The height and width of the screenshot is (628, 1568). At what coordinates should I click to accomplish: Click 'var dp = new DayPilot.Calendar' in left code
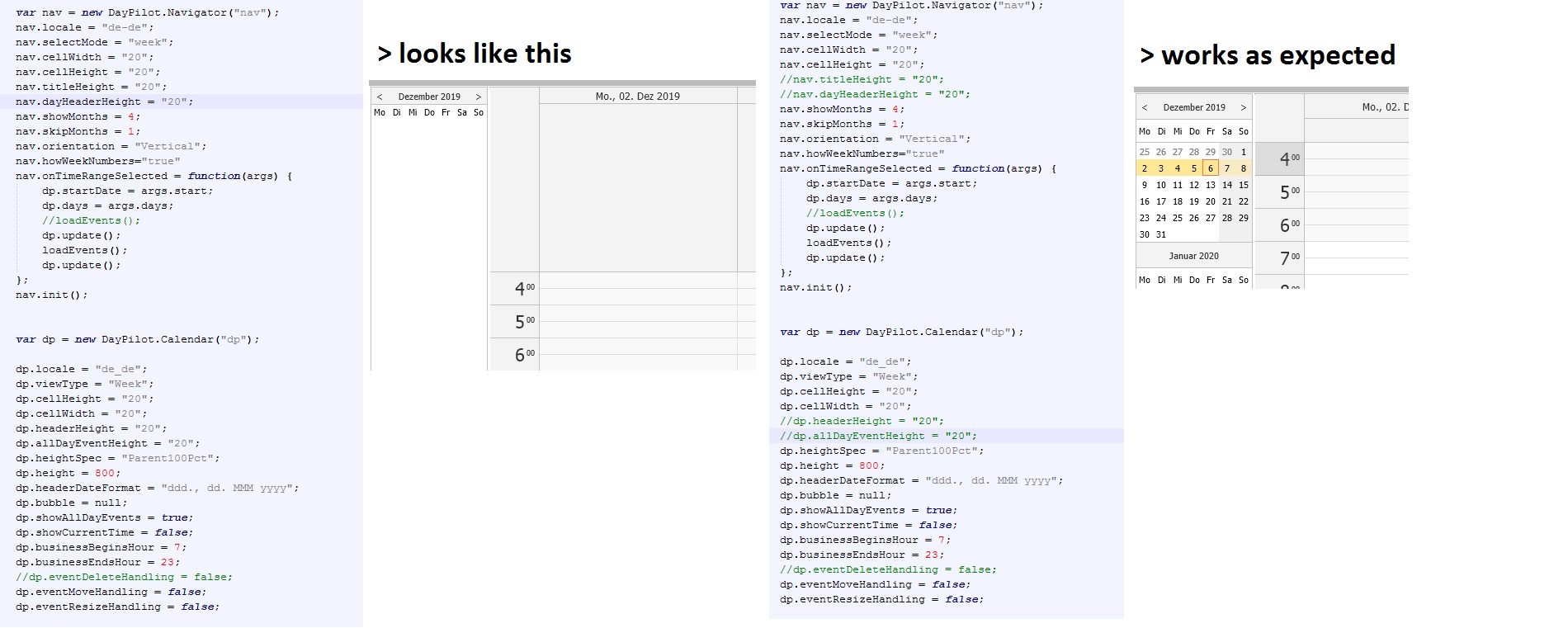coord(137,339)
